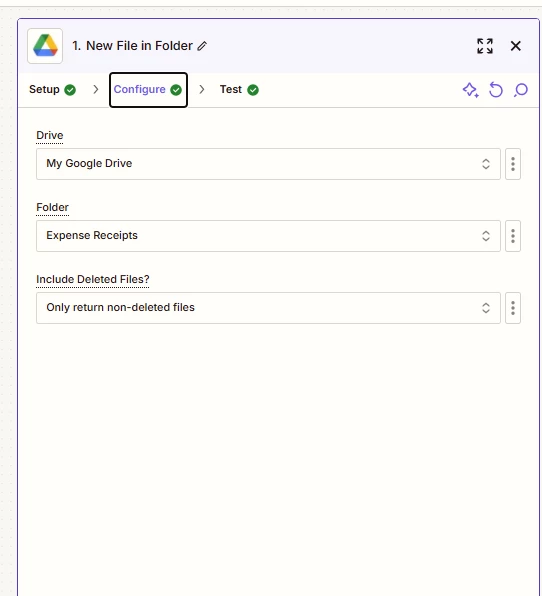The image size is (542, 596).
Task: Click the Drive field label
Action: 49,135
